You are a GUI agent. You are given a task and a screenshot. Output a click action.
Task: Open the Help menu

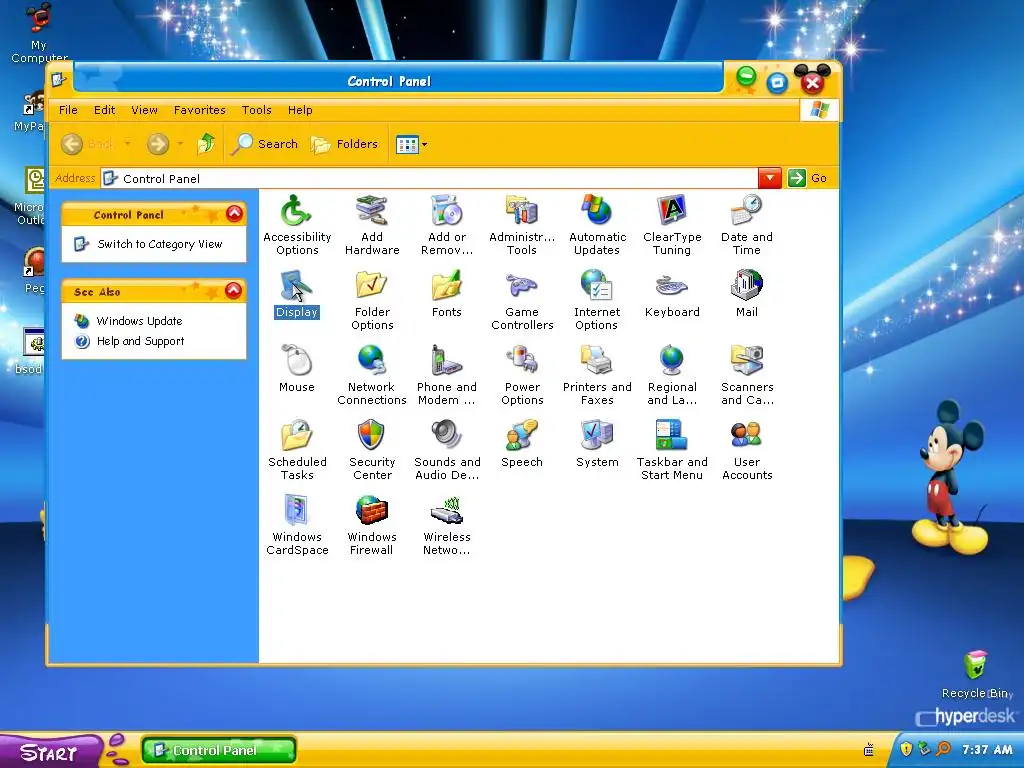coord(300,110)
